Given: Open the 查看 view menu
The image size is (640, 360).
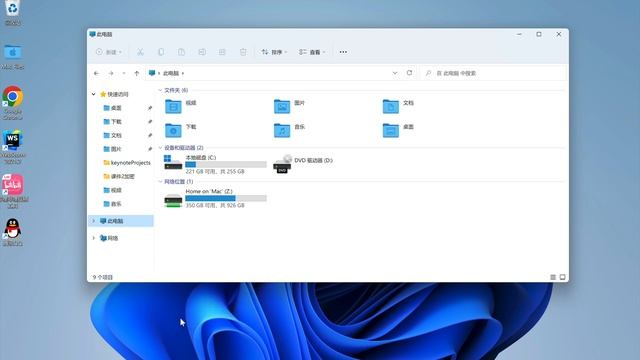Looking at the screenshot, I should tap(312, 52).
